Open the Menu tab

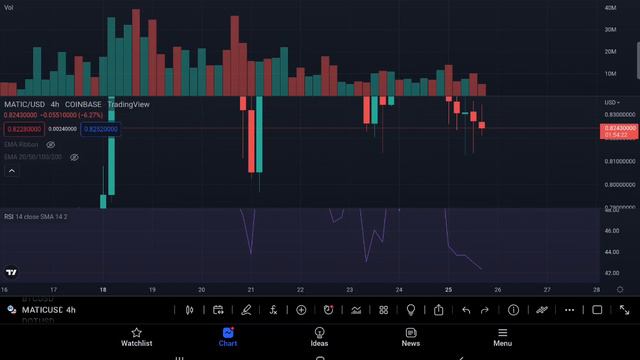[x=502, y=338]
